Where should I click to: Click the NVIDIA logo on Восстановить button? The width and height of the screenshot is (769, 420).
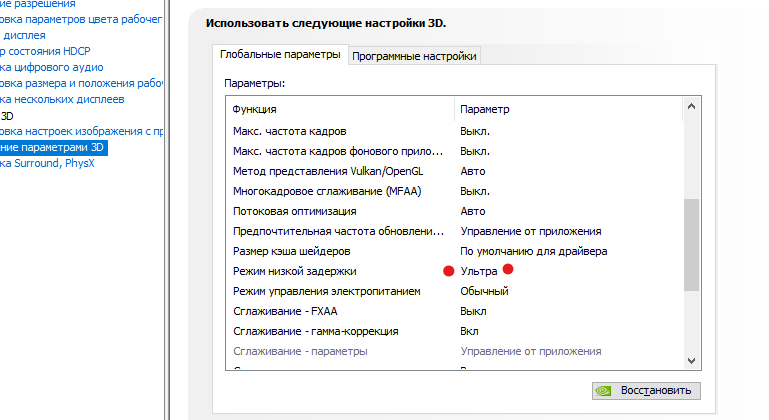click(603, 391)
